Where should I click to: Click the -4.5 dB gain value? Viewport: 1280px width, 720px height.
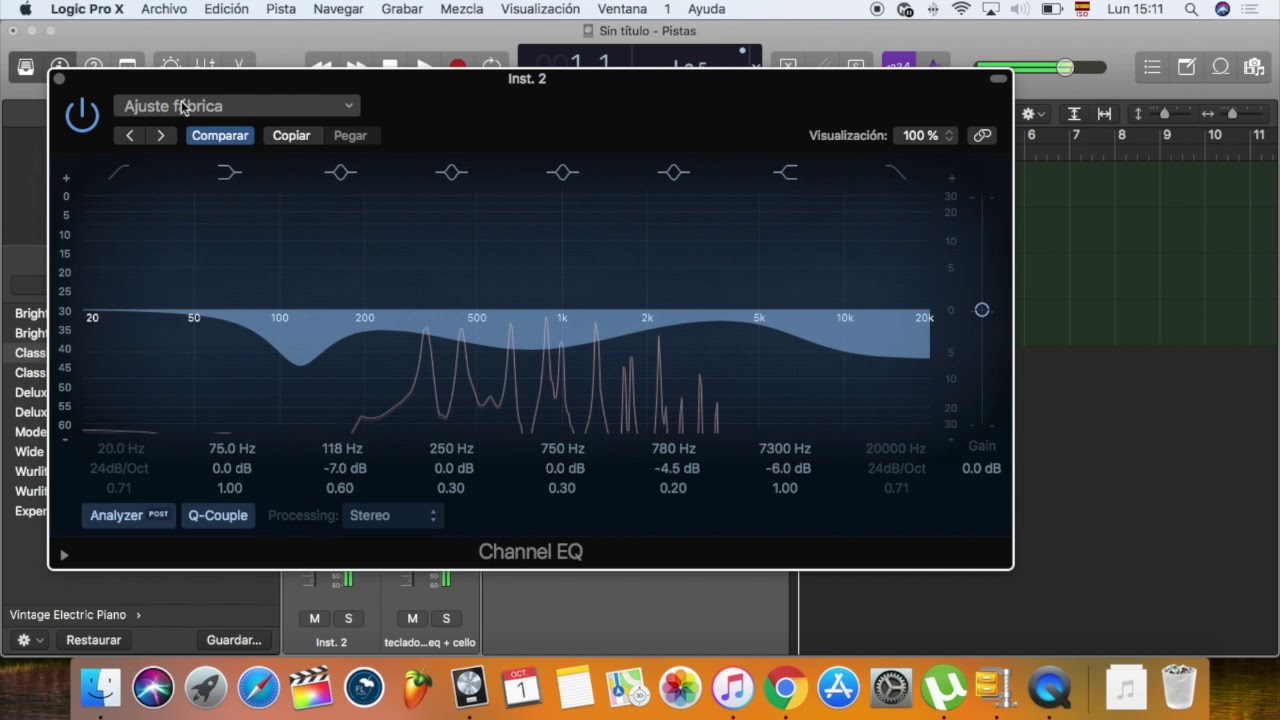[x=677, y=468]
